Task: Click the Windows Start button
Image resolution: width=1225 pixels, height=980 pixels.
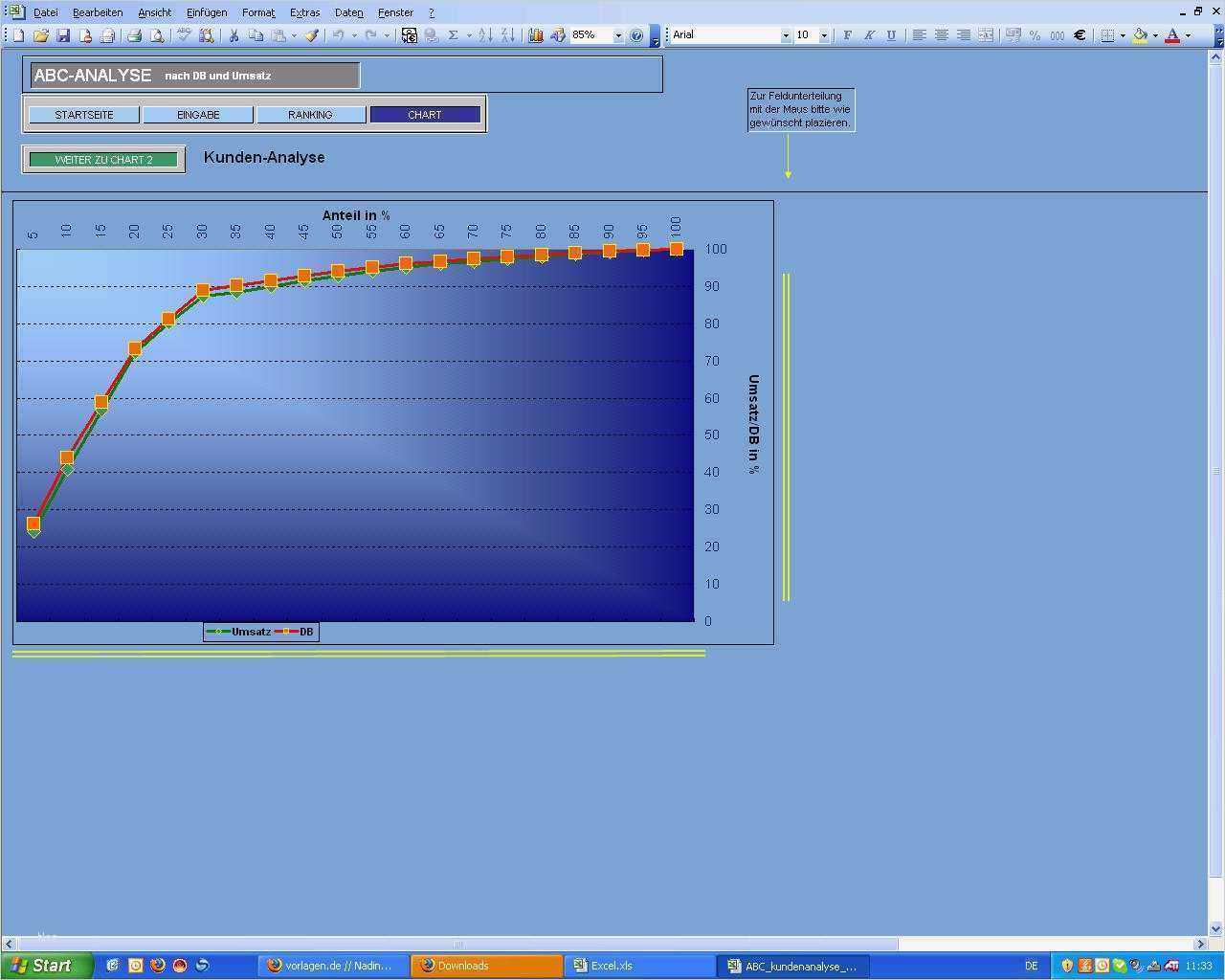Action: click(46, 966)
